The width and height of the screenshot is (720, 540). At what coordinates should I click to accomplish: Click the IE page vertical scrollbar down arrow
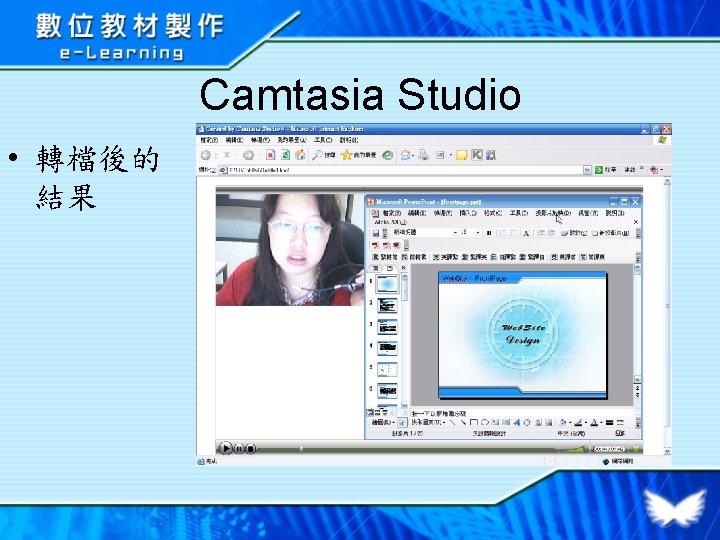[x=667, y=451]
